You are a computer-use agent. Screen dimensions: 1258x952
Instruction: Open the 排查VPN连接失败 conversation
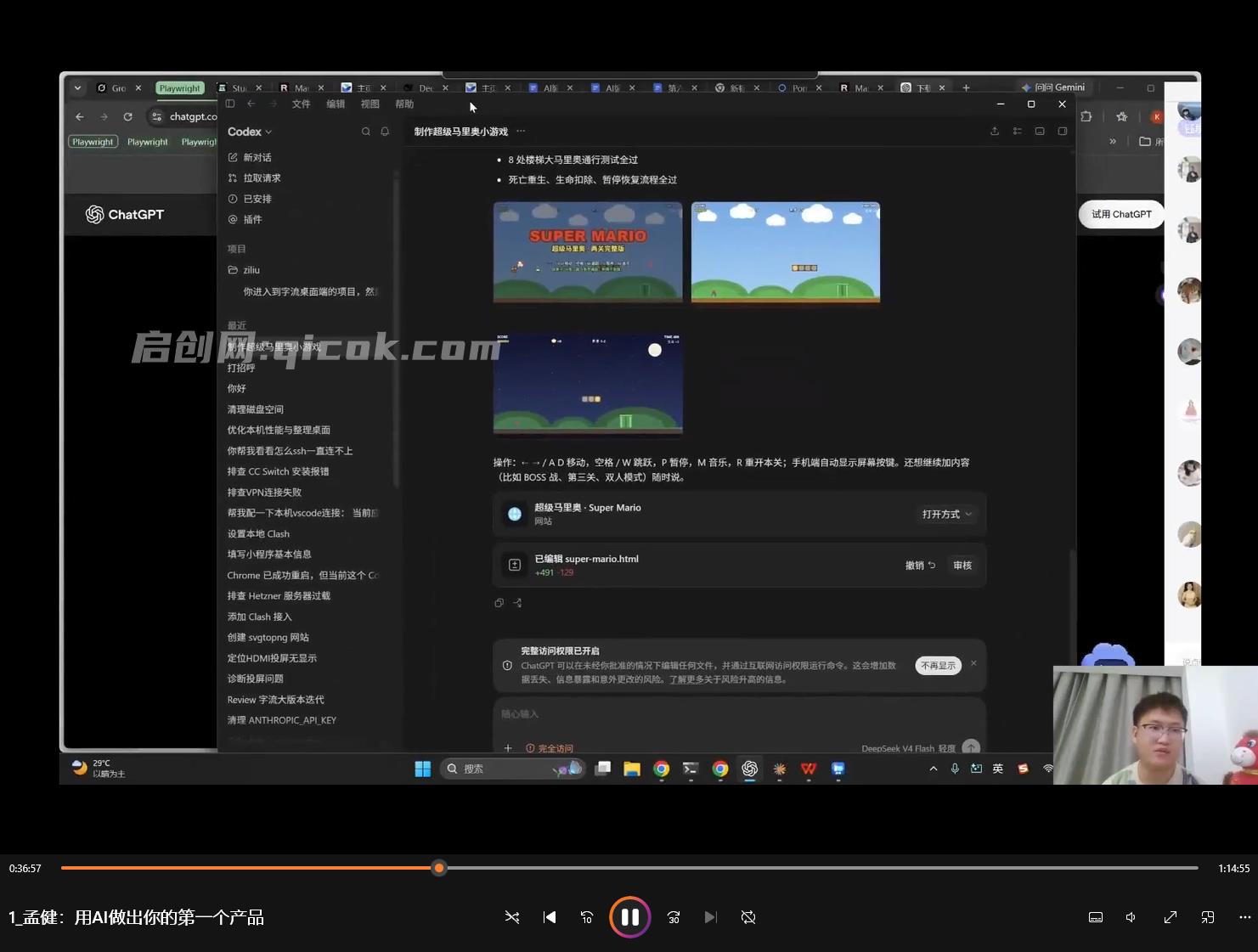click(x=264, y=493)
